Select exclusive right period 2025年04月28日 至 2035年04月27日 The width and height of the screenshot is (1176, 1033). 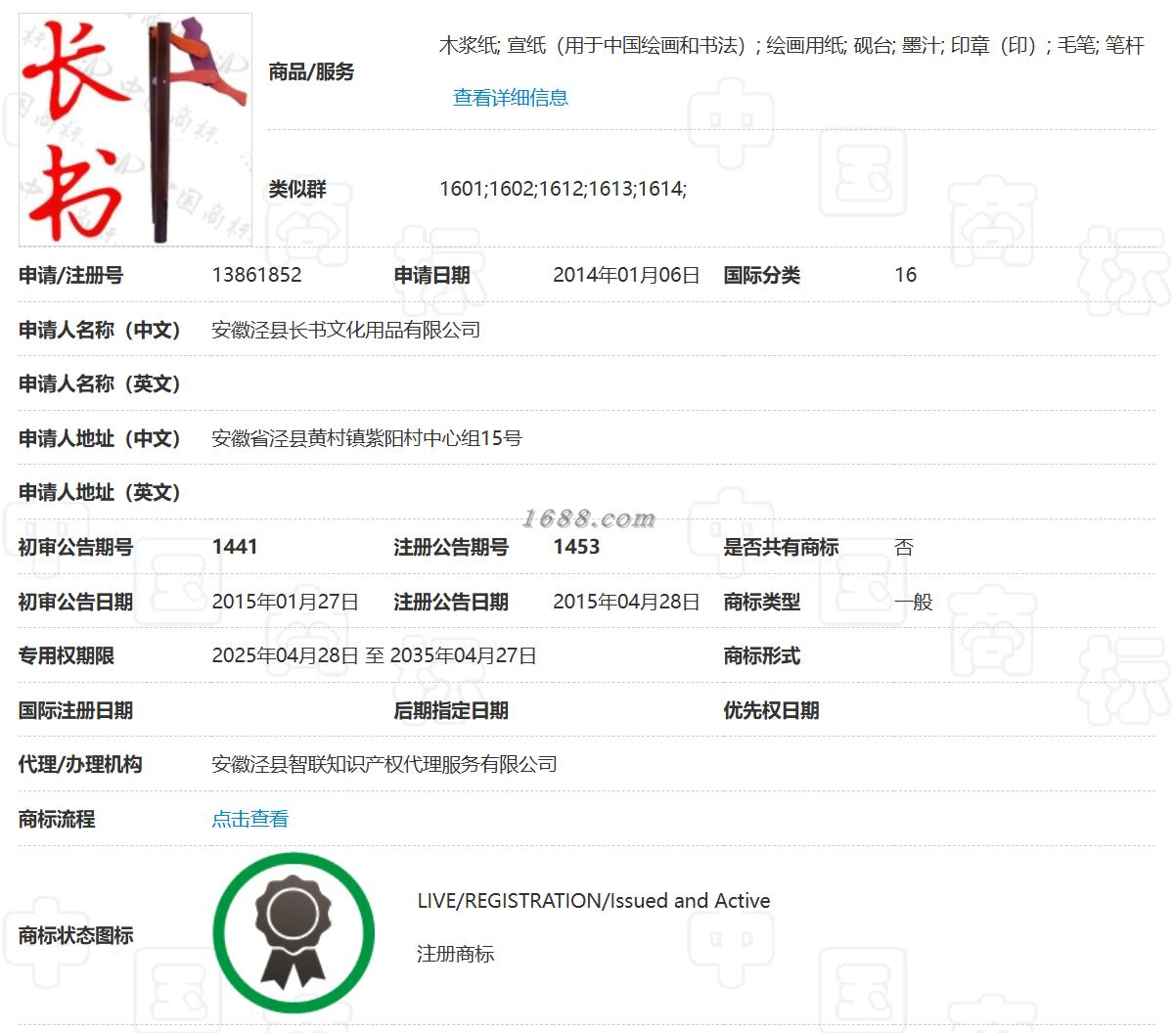coord(375,655)
